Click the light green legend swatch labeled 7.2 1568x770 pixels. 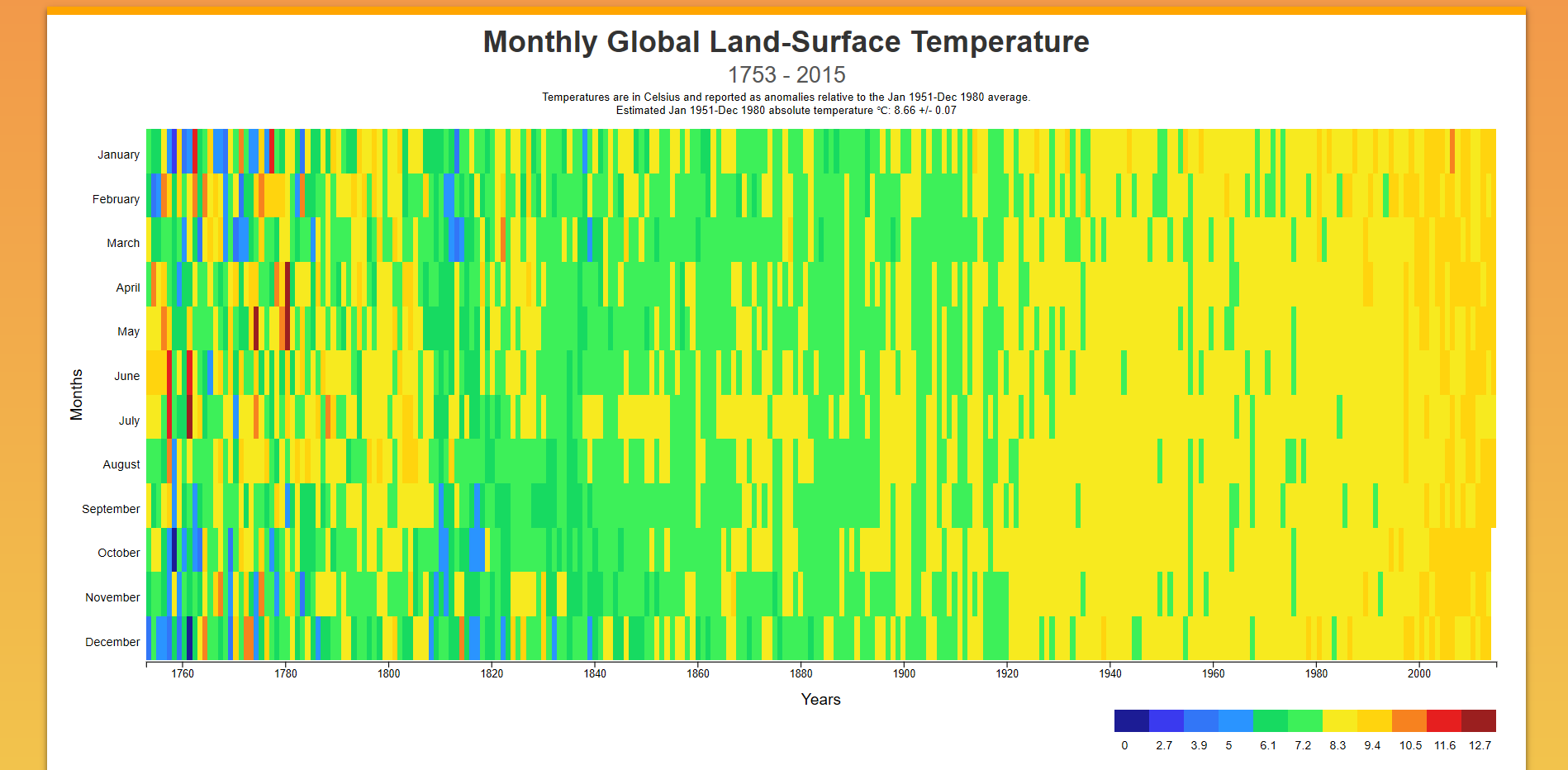tap(1304, 720)
